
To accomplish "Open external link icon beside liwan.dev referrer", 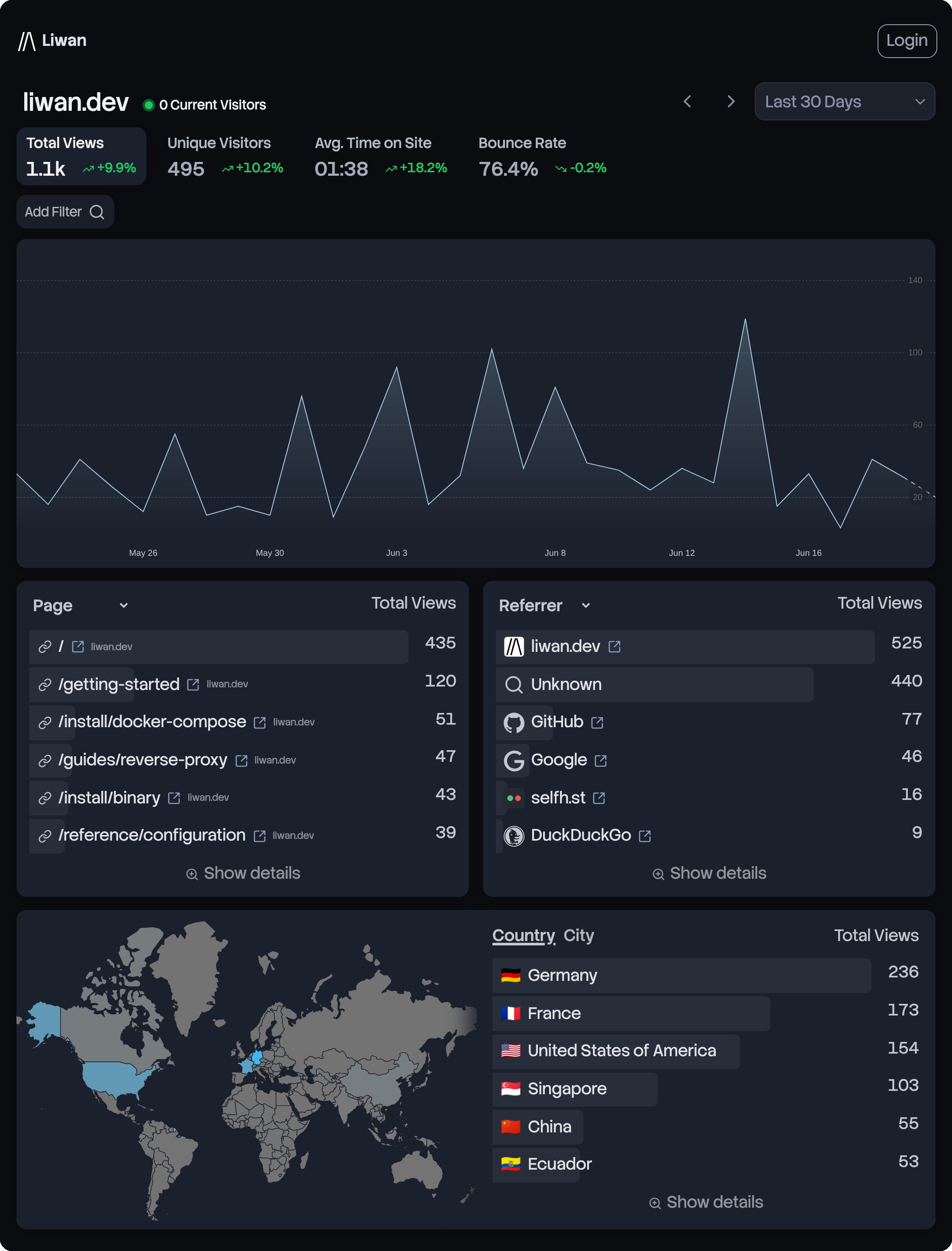I will [x=615, y=647].
